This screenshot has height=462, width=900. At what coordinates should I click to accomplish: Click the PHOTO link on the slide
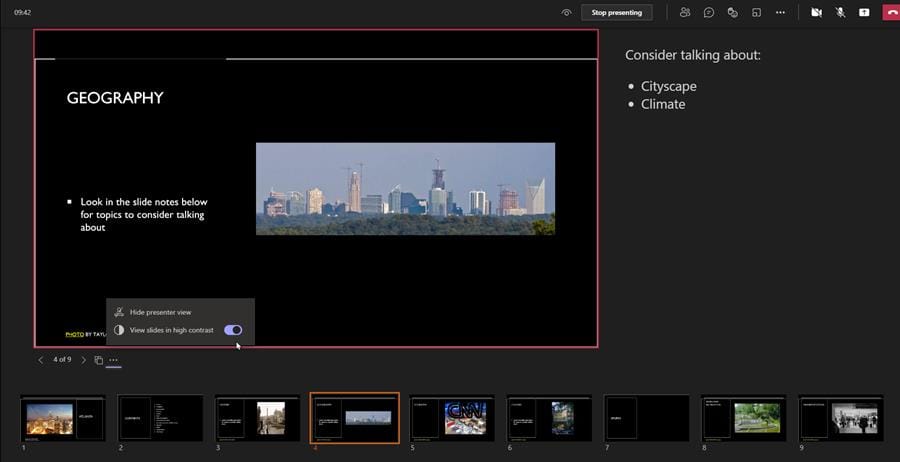[x=75, y=334]
